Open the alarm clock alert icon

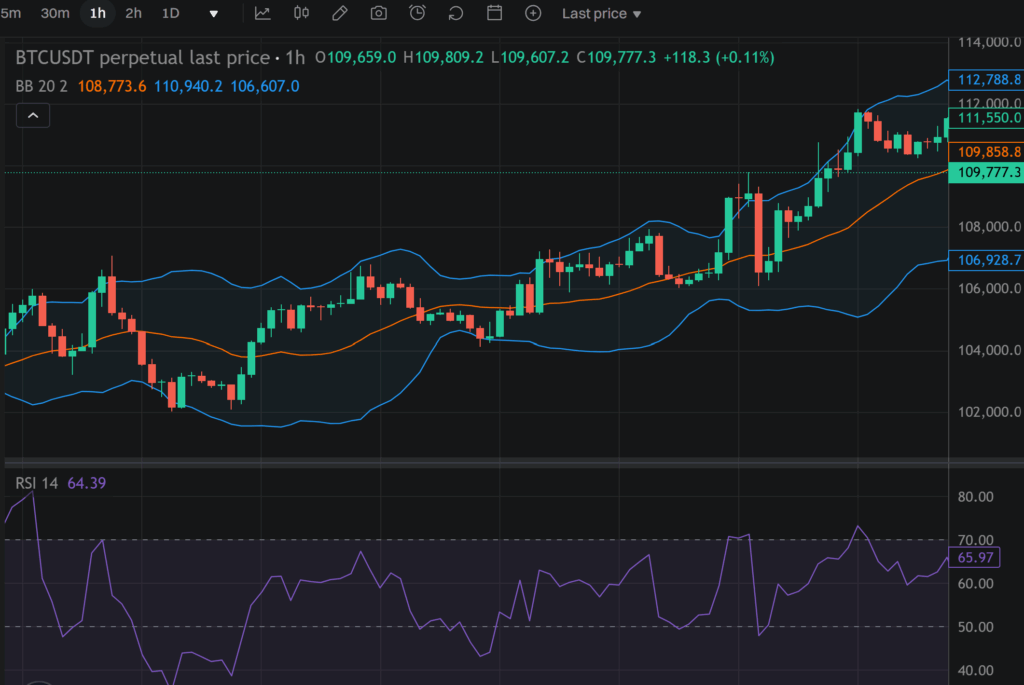click(417, 13)
